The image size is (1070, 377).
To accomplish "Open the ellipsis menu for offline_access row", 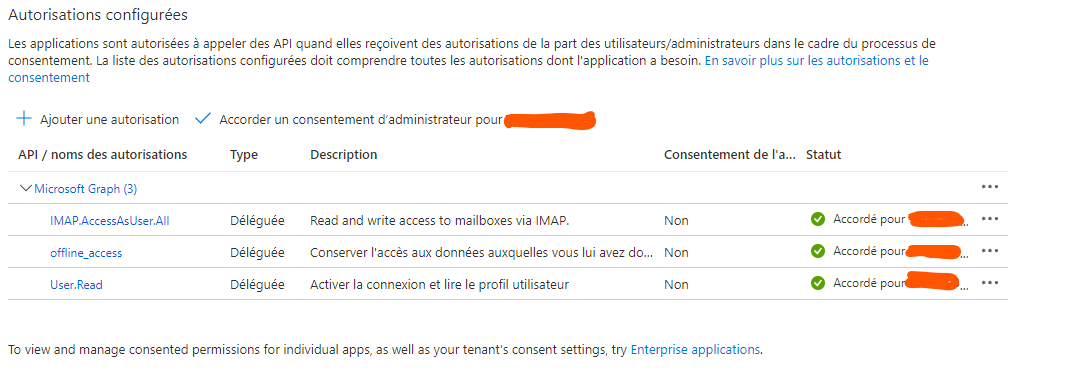I will click(989, 251).
